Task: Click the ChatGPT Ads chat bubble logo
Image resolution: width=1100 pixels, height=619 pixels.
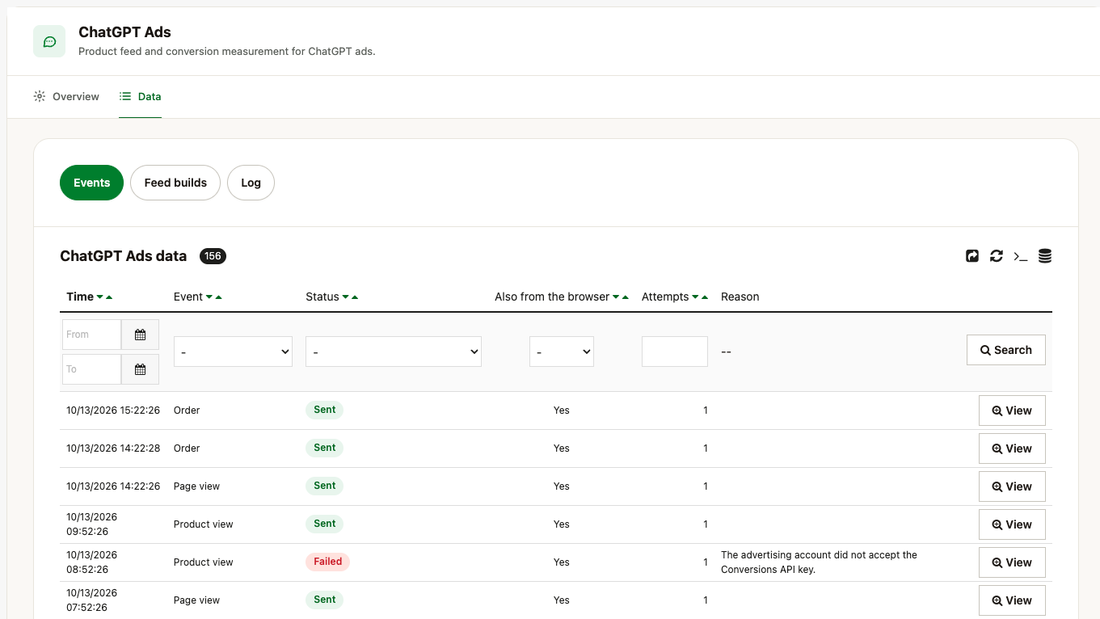Action: (49, 41)
